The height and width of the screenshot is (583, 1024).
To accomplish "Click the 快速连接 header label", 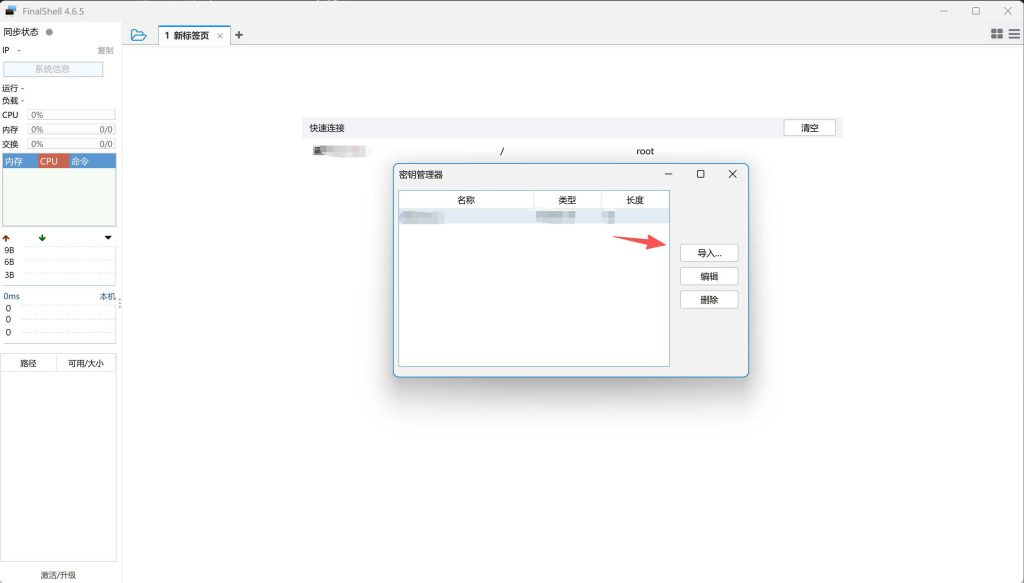I will (x=327, y=128).
